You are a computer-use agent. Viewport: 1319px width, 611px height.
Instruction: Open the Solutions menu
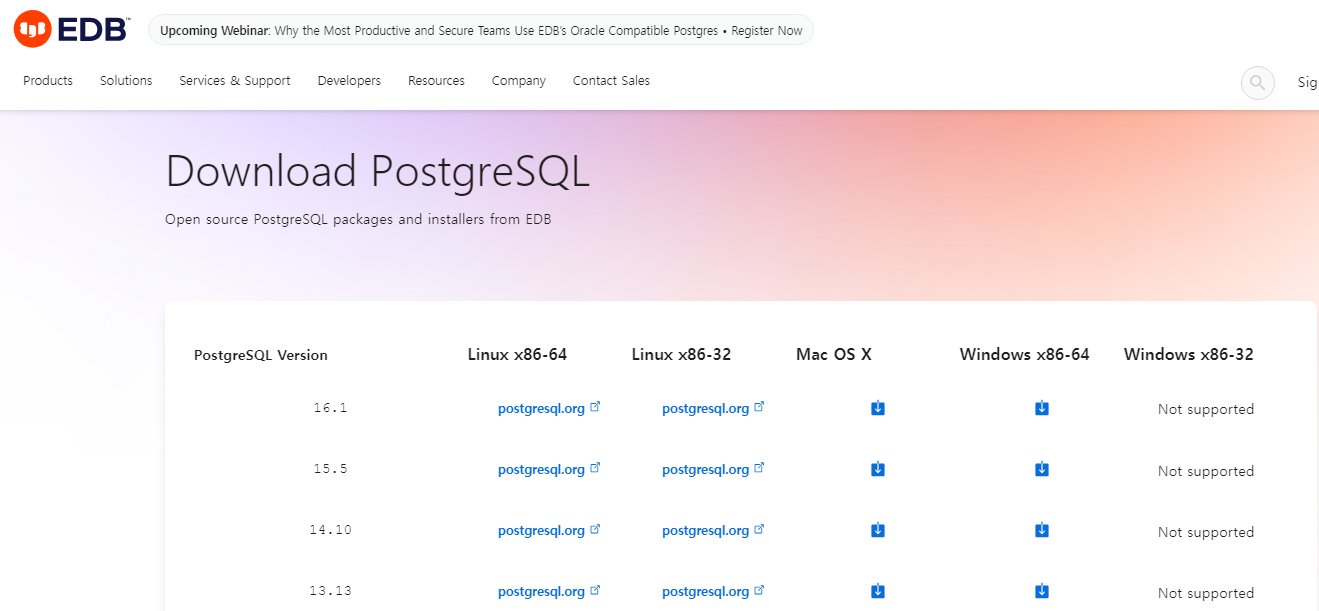tap(126, 81)
